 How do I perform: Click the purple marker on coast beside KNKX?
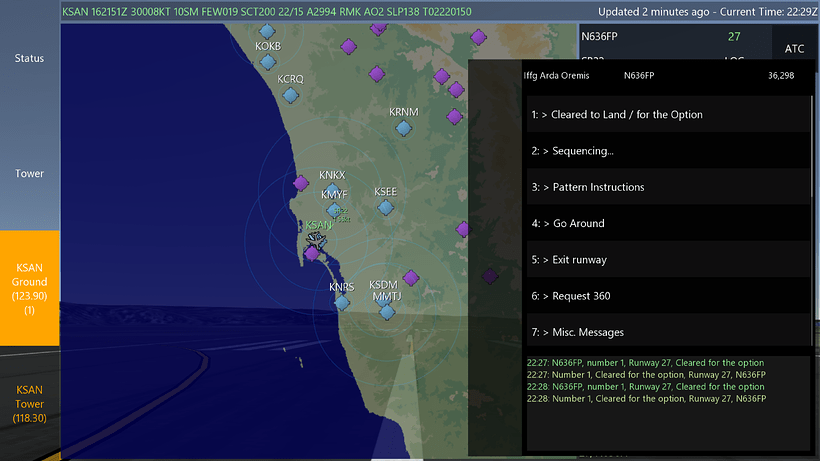point(301,183)
